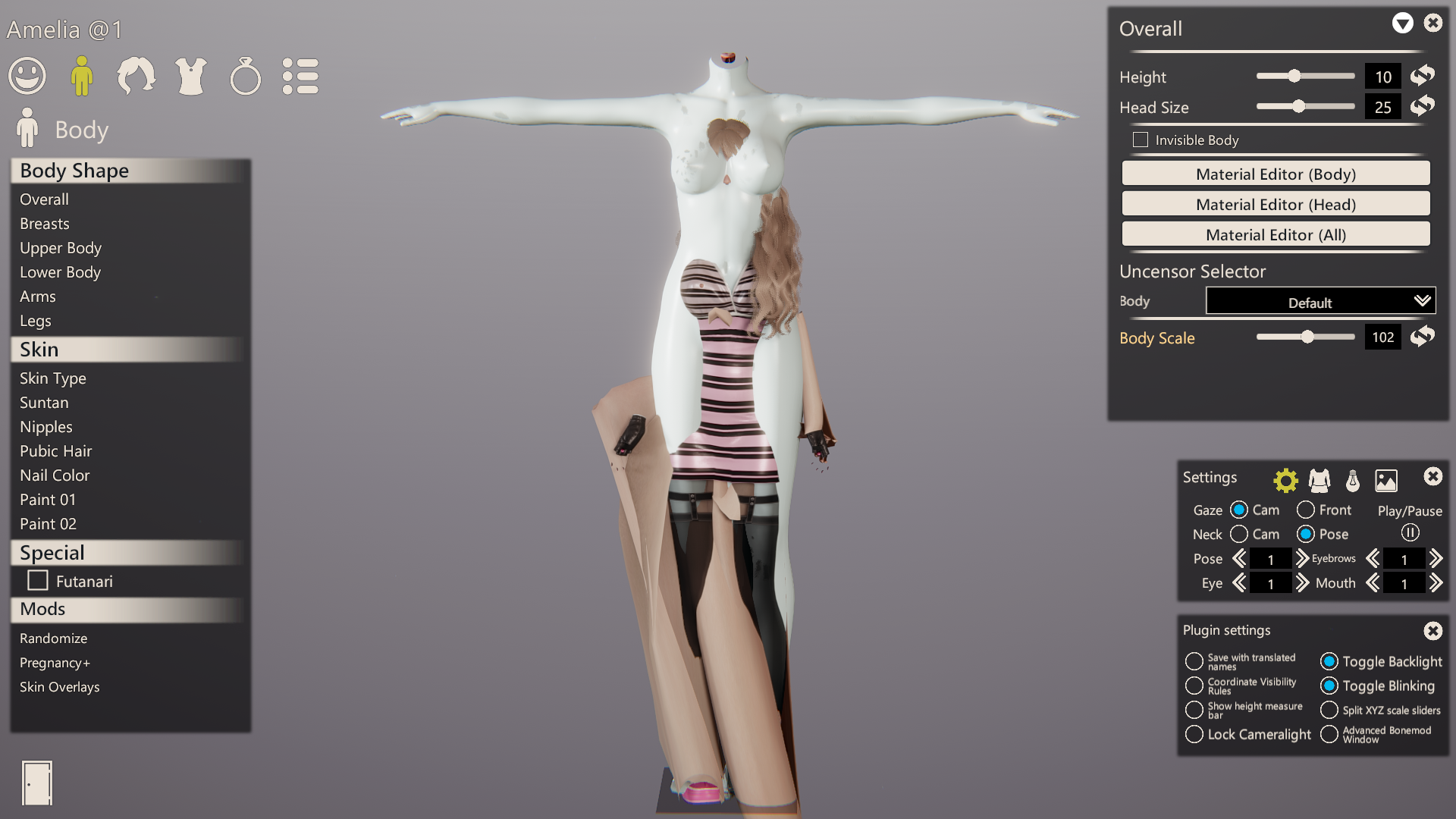Enable the Invisible Body checkbox
Viewport: 1456px width, 819px height.
click(x=1140, y=140)
